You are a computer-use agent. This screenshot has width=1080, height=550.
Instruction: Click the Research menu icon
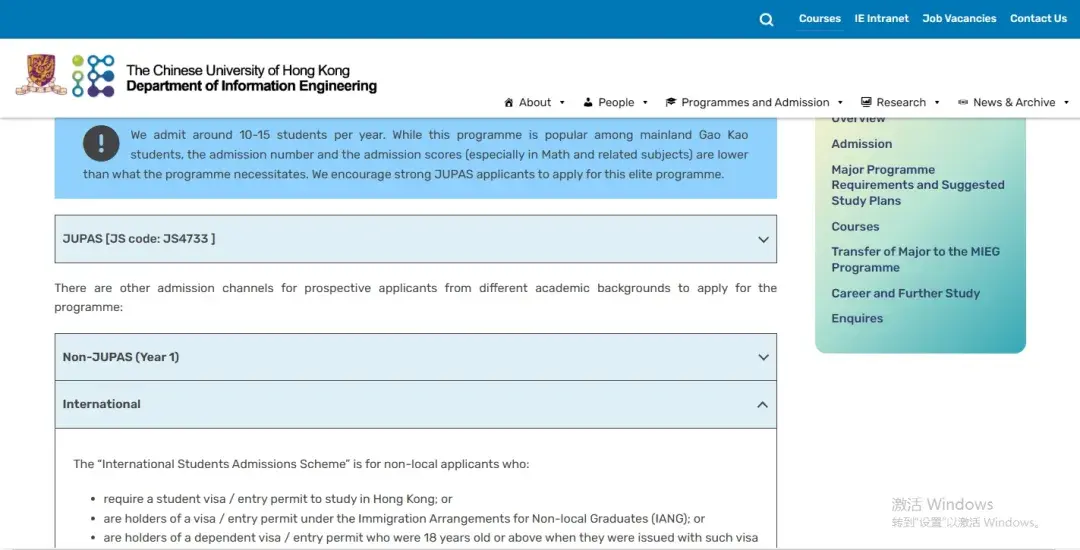pyautogui.click(x=866, y=102)
